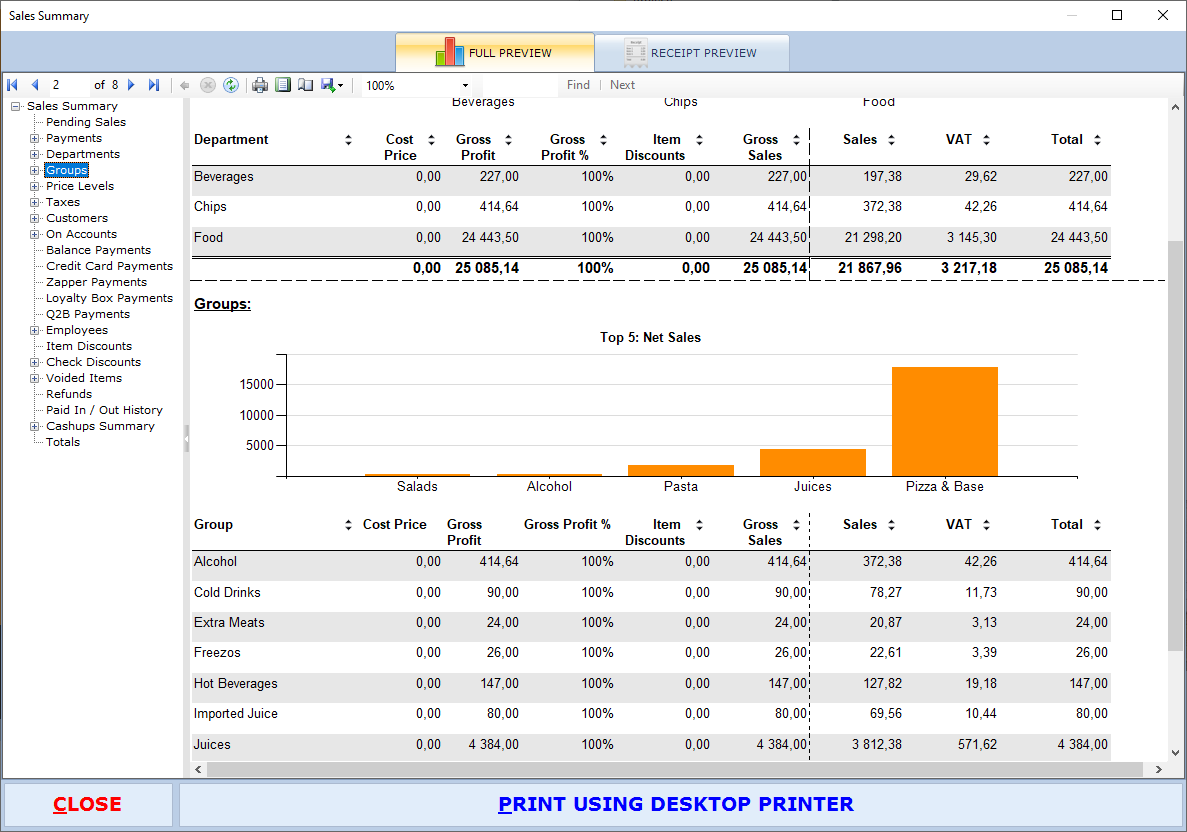This screenshot has width=1187, height=832.
Task: Select the Full Preview tab
Action: pos(494,53)
